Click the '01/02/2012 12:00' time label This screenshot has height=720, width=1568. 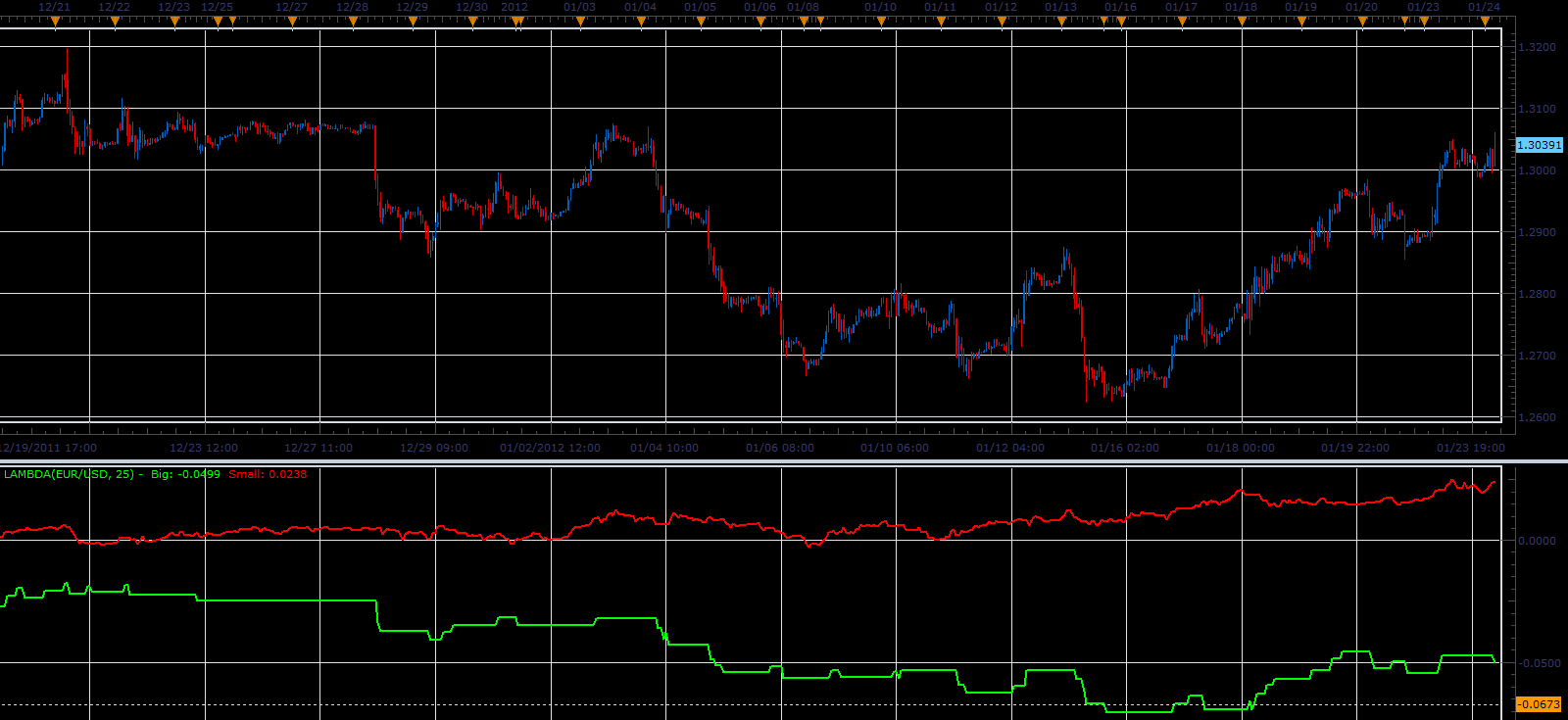tap(550, 448)
